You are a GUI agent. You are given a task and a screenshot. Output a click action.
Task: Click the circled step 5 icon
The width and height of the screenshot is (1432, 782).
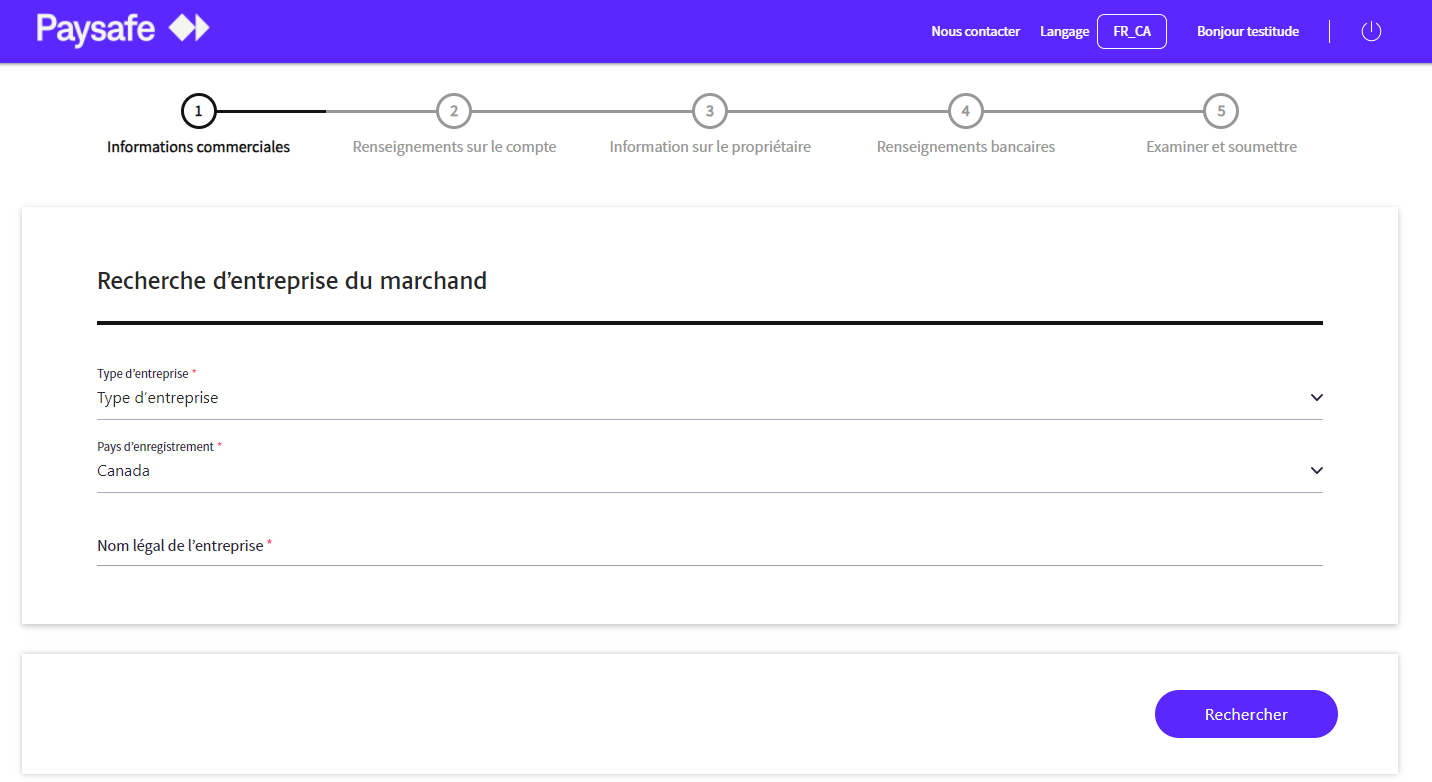pyautogui.click(x=1221, y=111)
